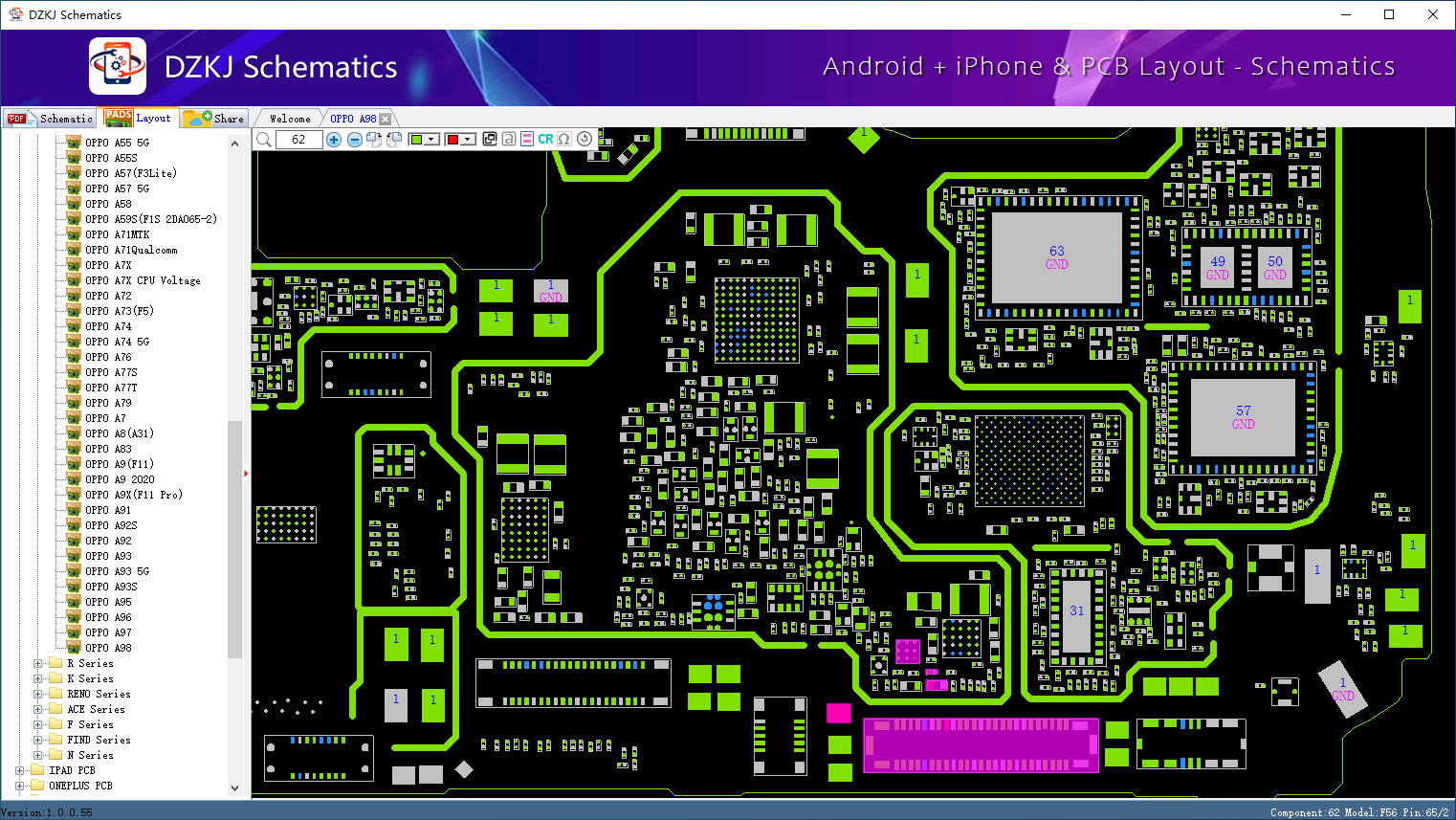Expand the RENO Series folder
1456x820 pixels.
click(x=38, y=694)
